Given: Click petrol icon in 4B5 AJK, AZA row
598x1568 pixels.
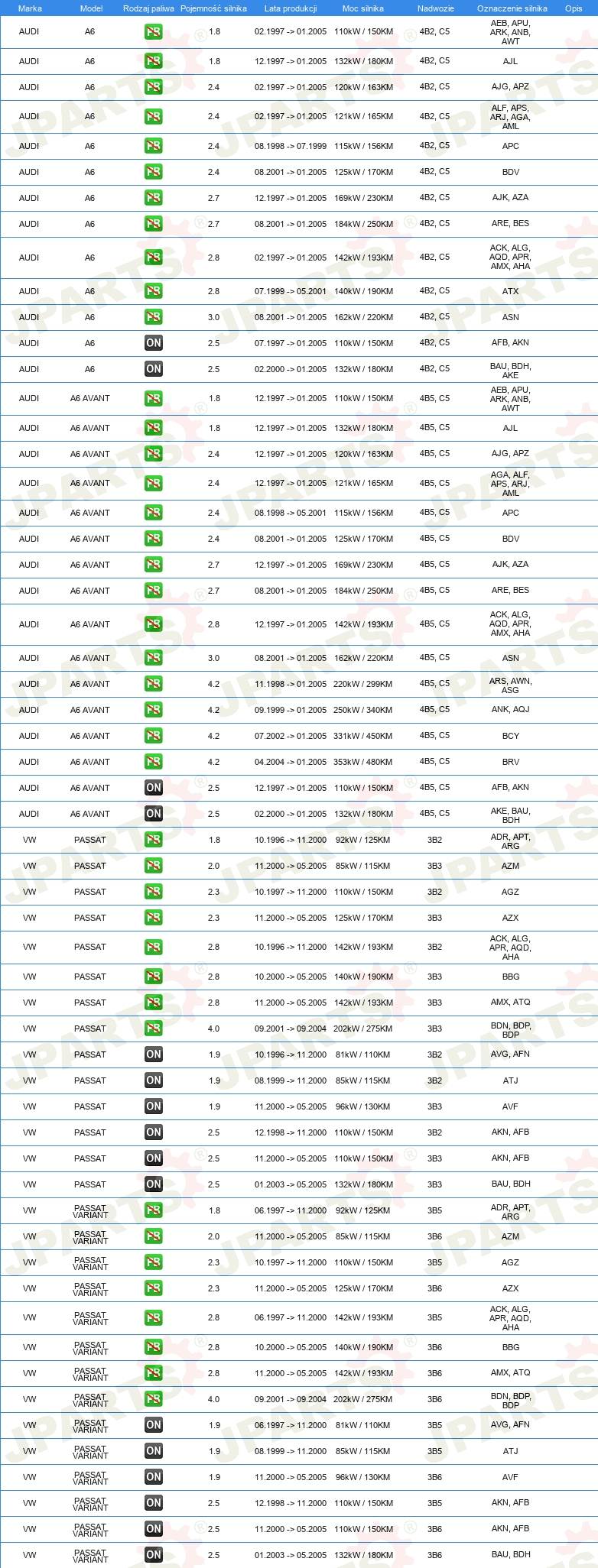Looking at the screenshot, I should (x=153, y=565).
